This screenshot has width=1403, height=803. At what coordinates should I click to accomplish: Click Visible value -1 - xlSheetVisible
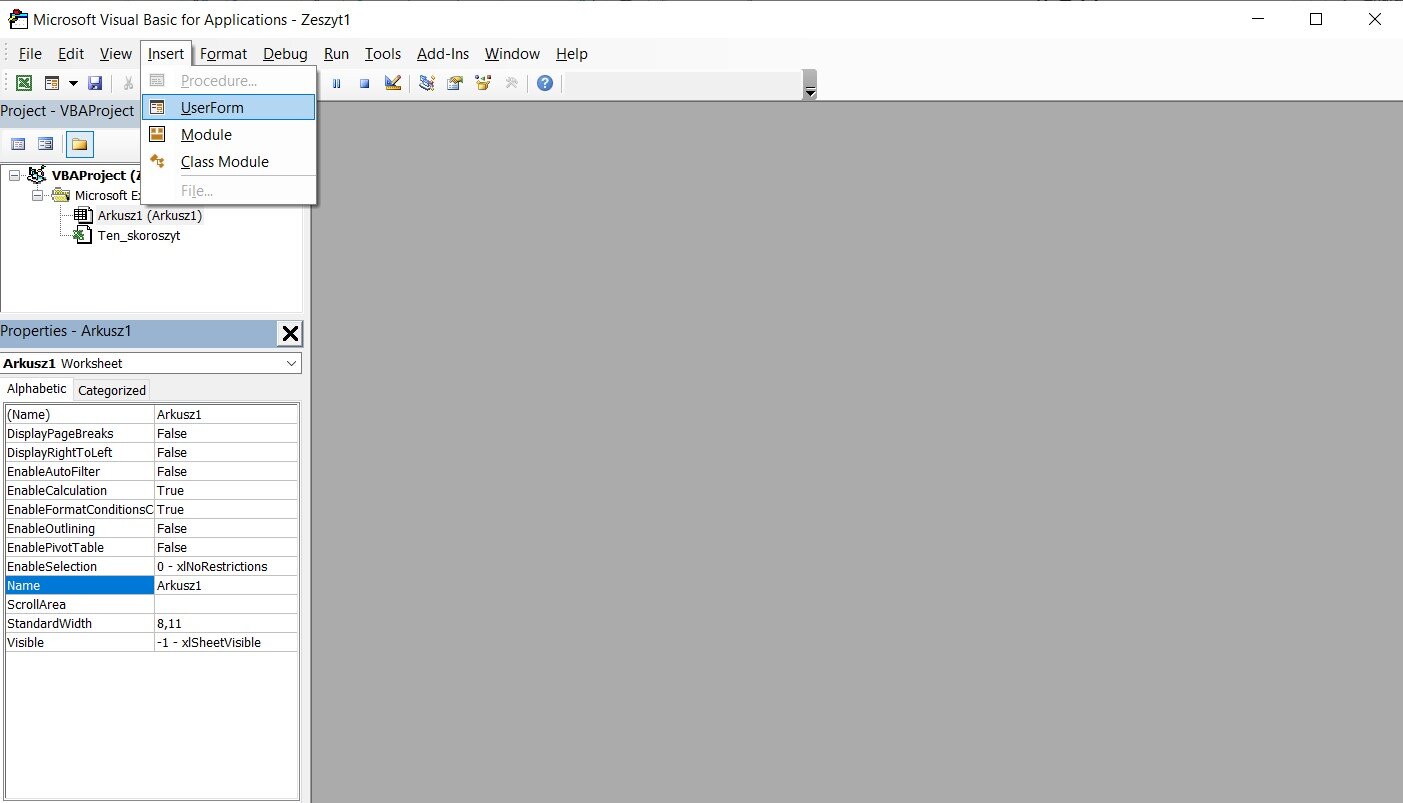point(226,642)
